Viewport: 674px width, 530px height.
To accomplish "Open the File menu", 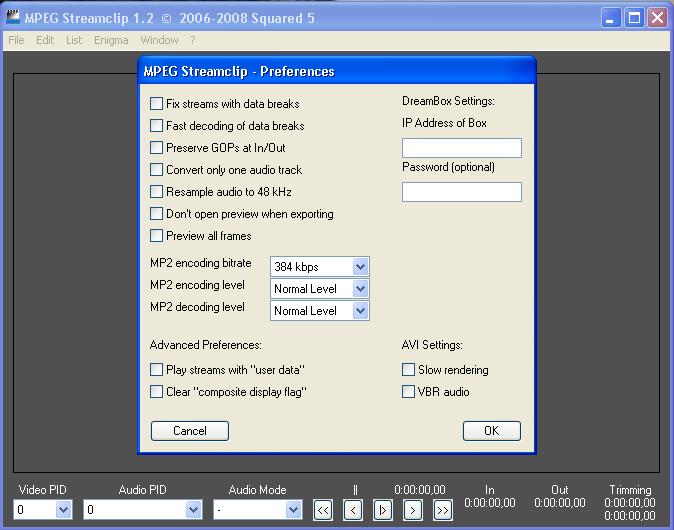I will click(16, 40).
